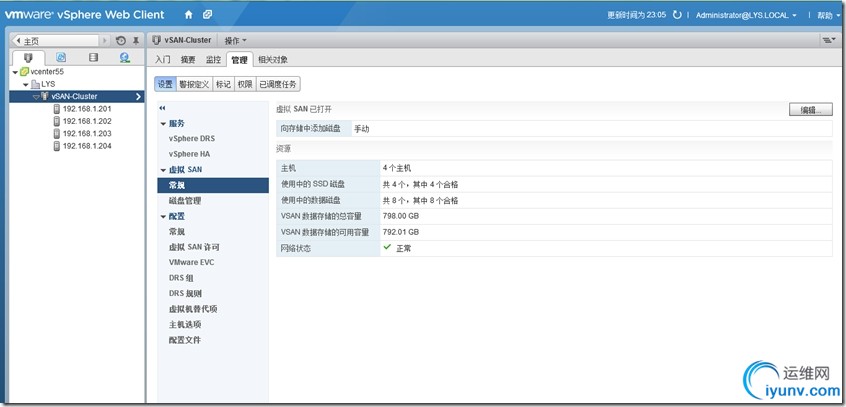Click host icon for 192.168.1.202
This screenshot has width=846, height=407.
[57, 121]
